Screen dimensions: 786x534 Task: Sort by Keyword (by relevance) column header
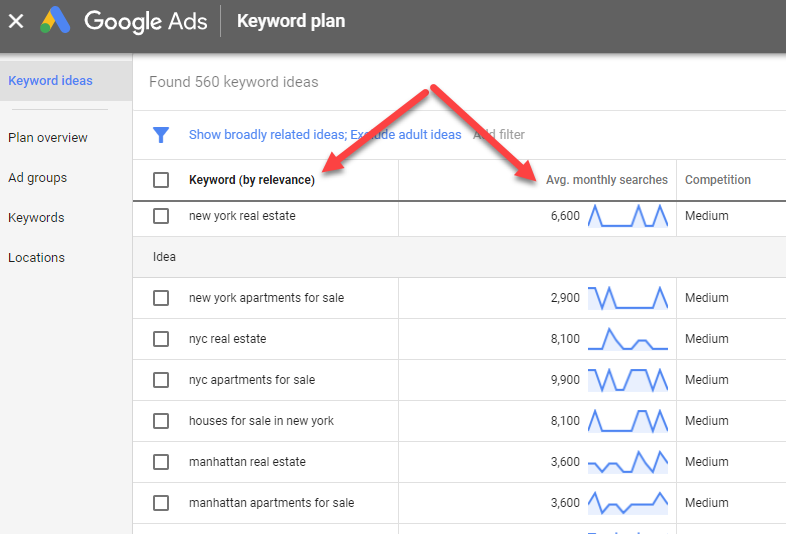(x=251, y=180)
